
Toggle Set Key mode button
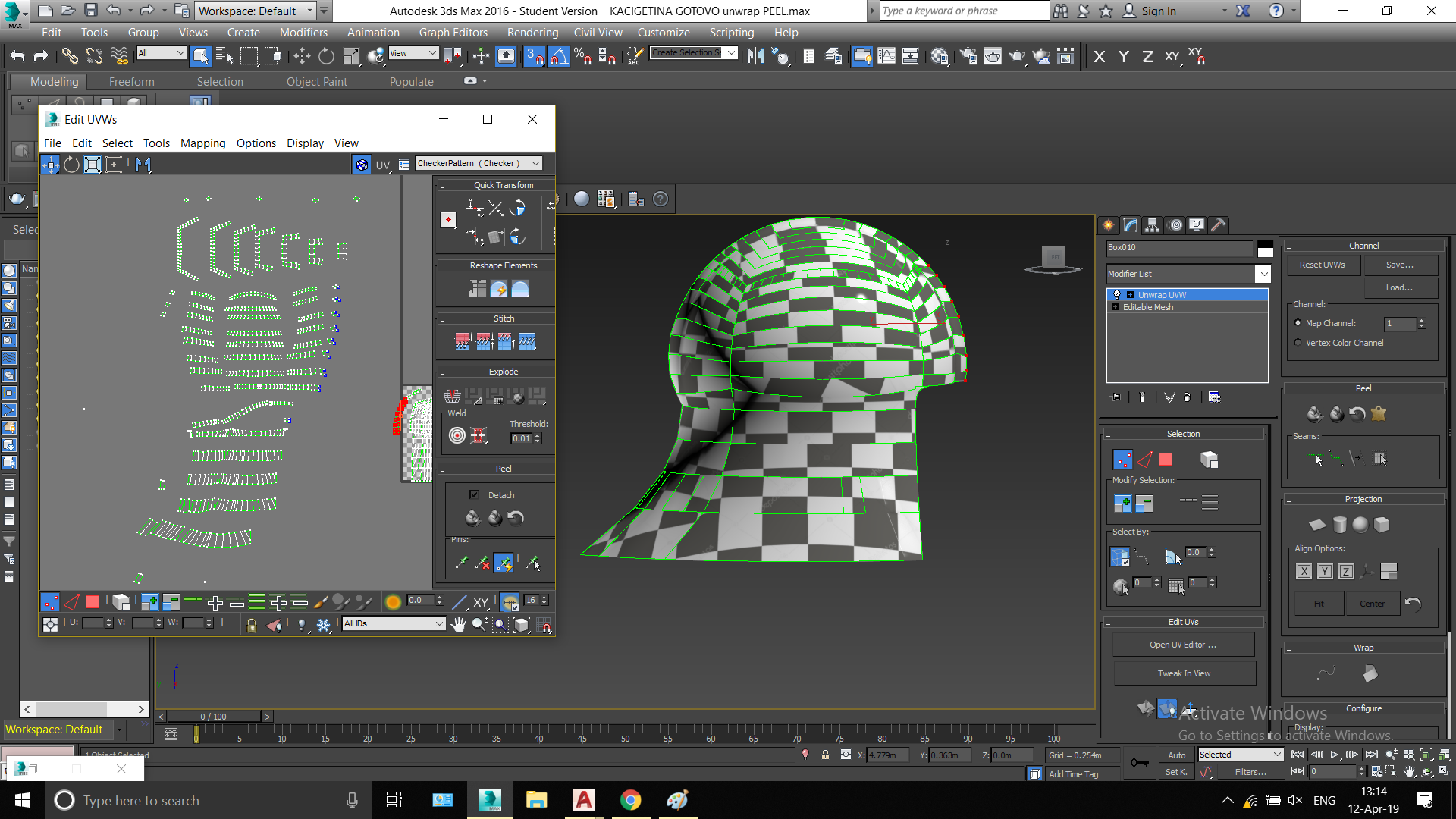click(1177, 772)
